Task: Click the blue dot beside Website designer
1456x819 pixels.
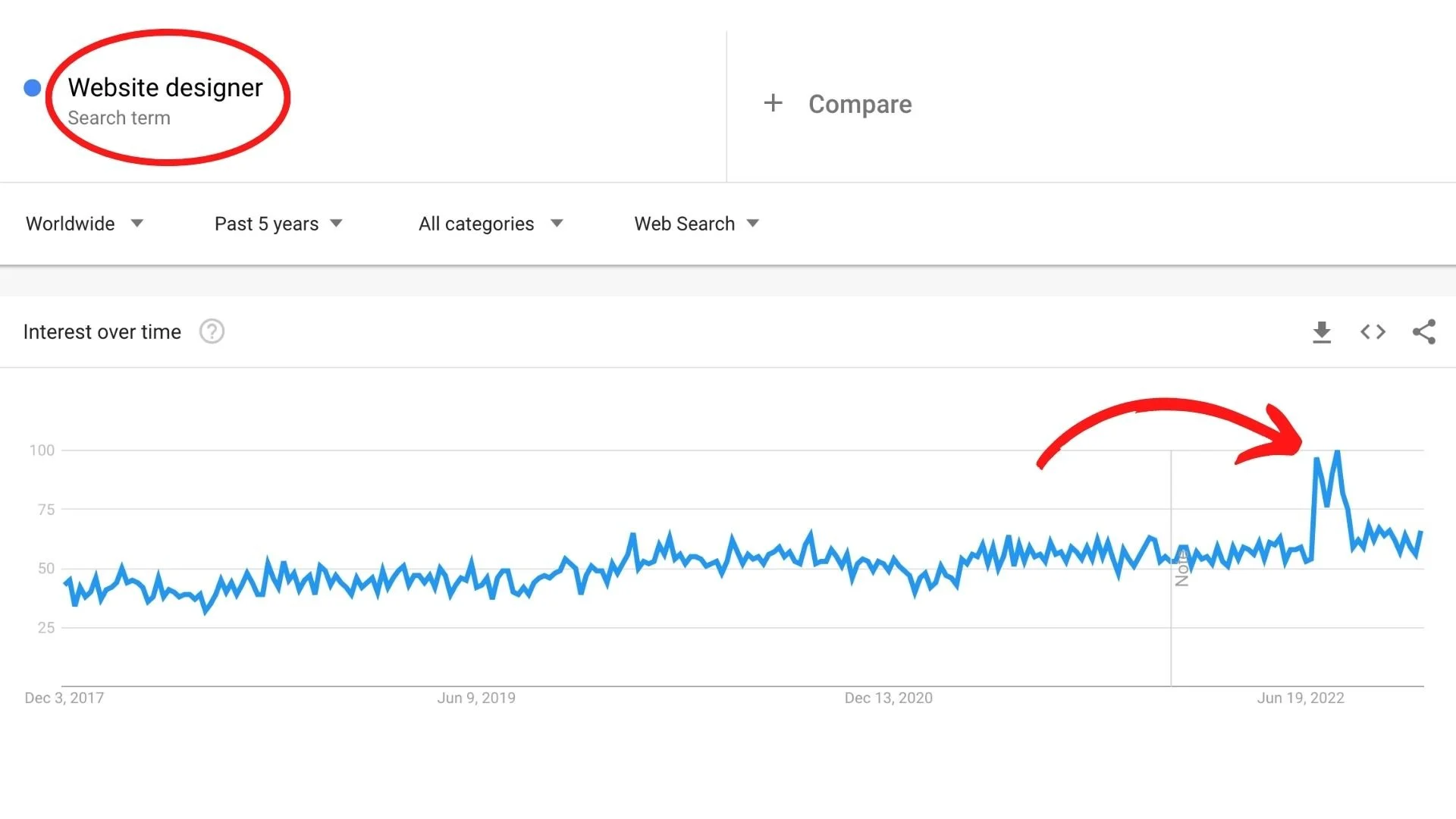Action: pos(32,88)
